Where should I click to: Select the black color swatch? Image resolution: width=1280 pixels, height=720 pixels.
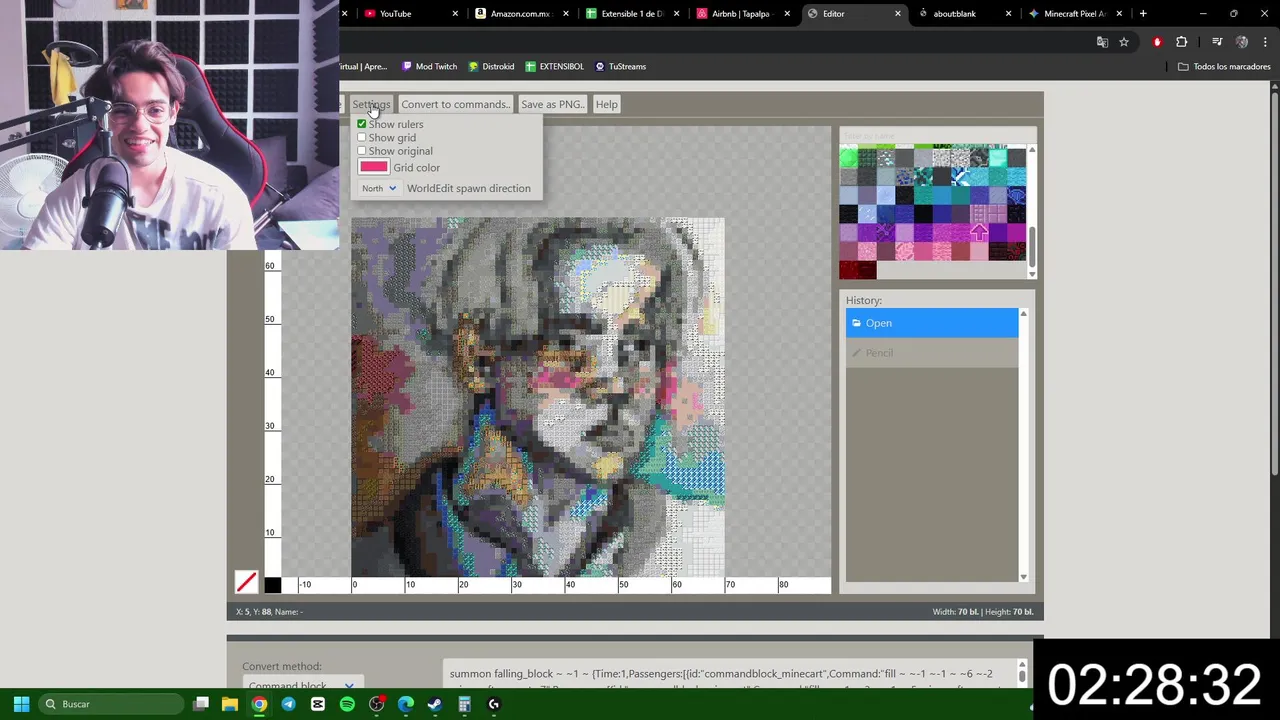coord(272,585)
